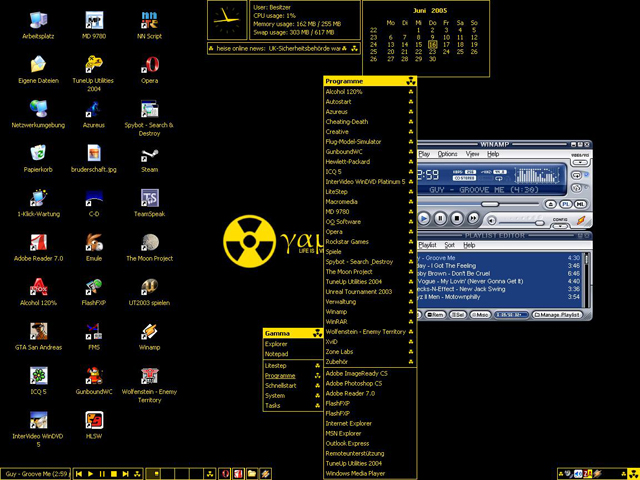Stop playback in the Winamp window
The width and height of the screenshot is (640, 480).
457,218
